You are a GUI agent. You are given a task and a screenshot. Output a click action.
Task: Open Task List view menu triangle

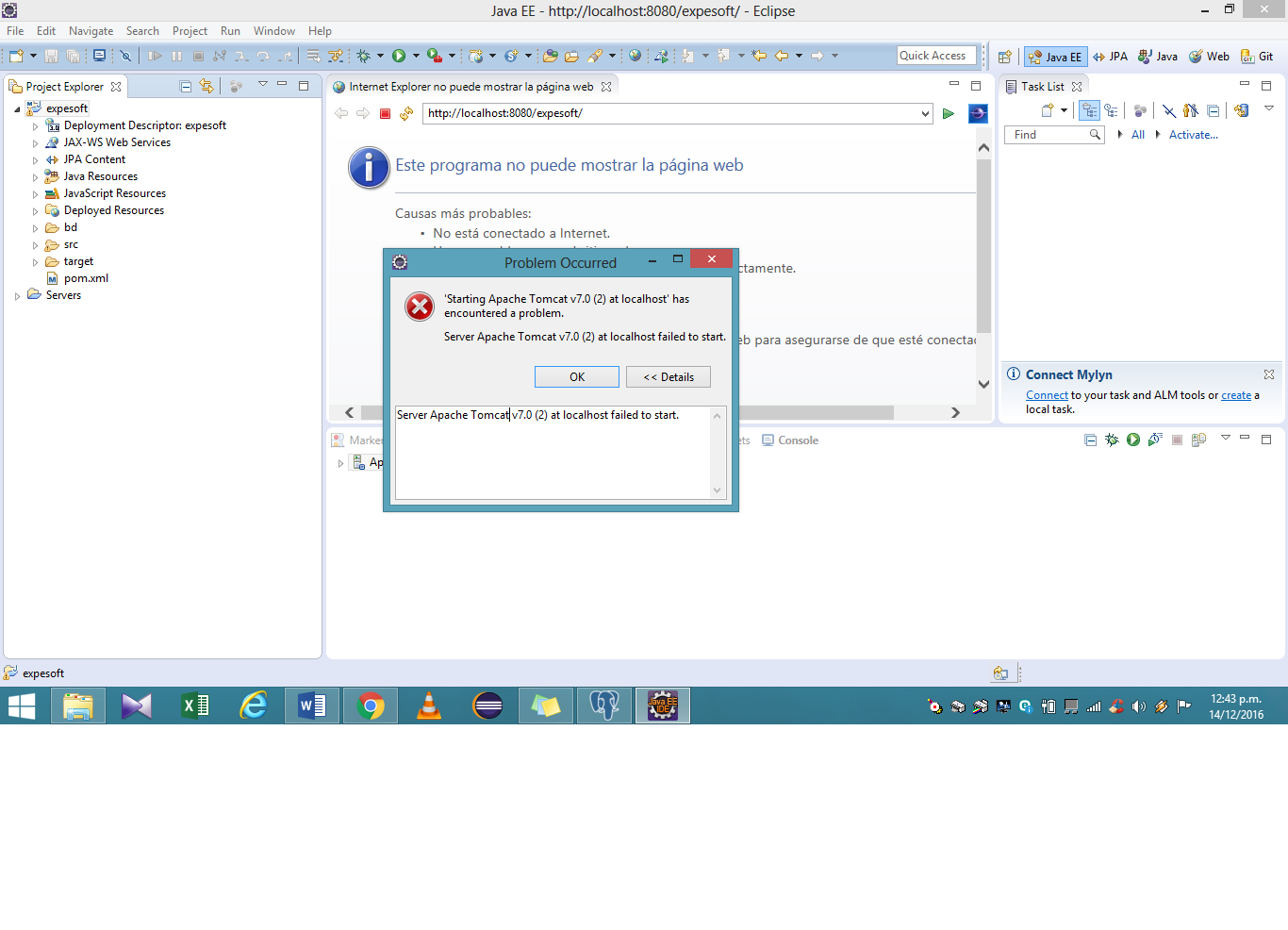(1269, 108)
